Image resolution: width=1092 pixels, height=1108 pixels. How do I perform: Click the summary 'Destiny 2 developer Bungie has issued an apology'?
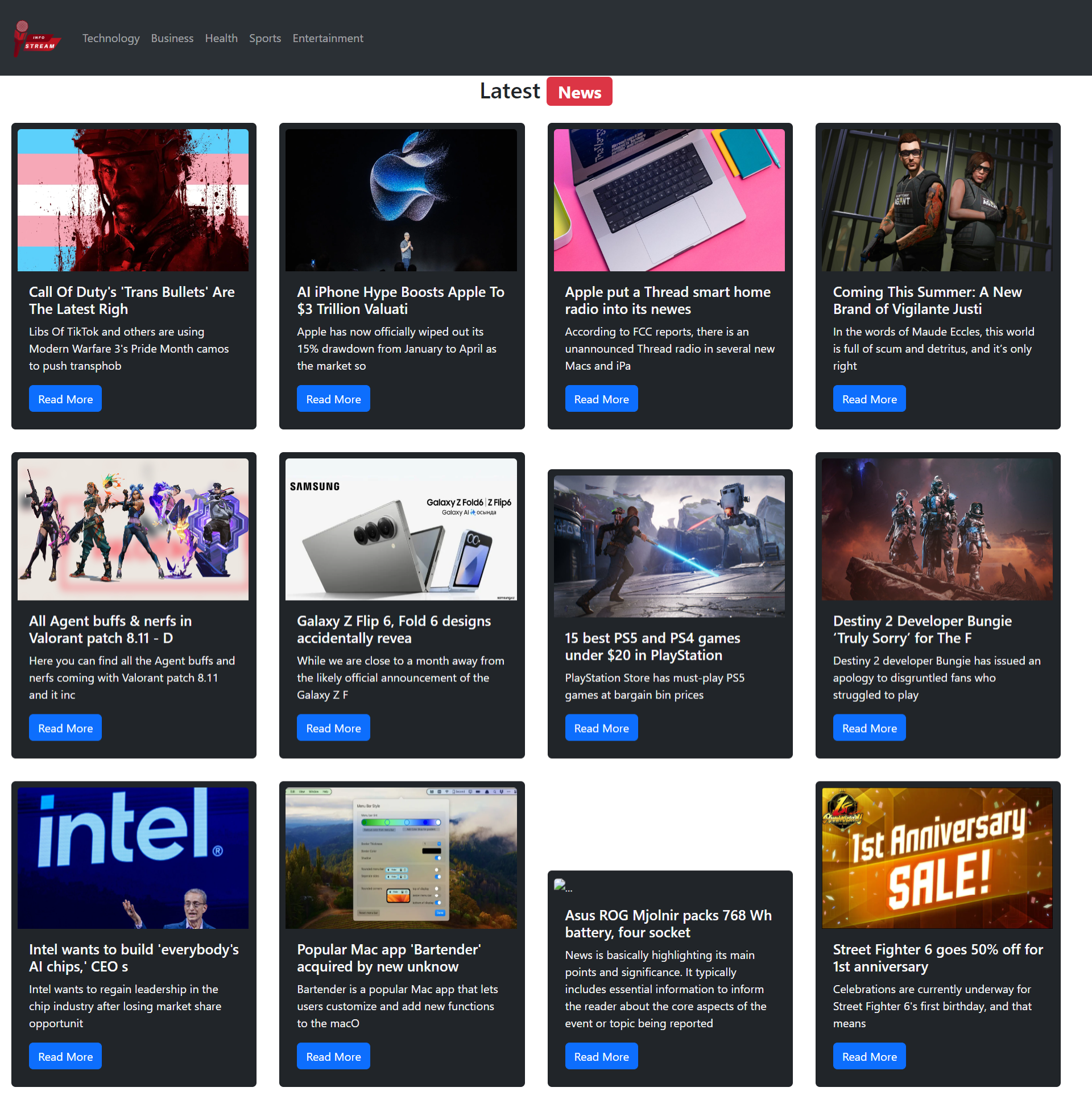click(x=937, y=678)
